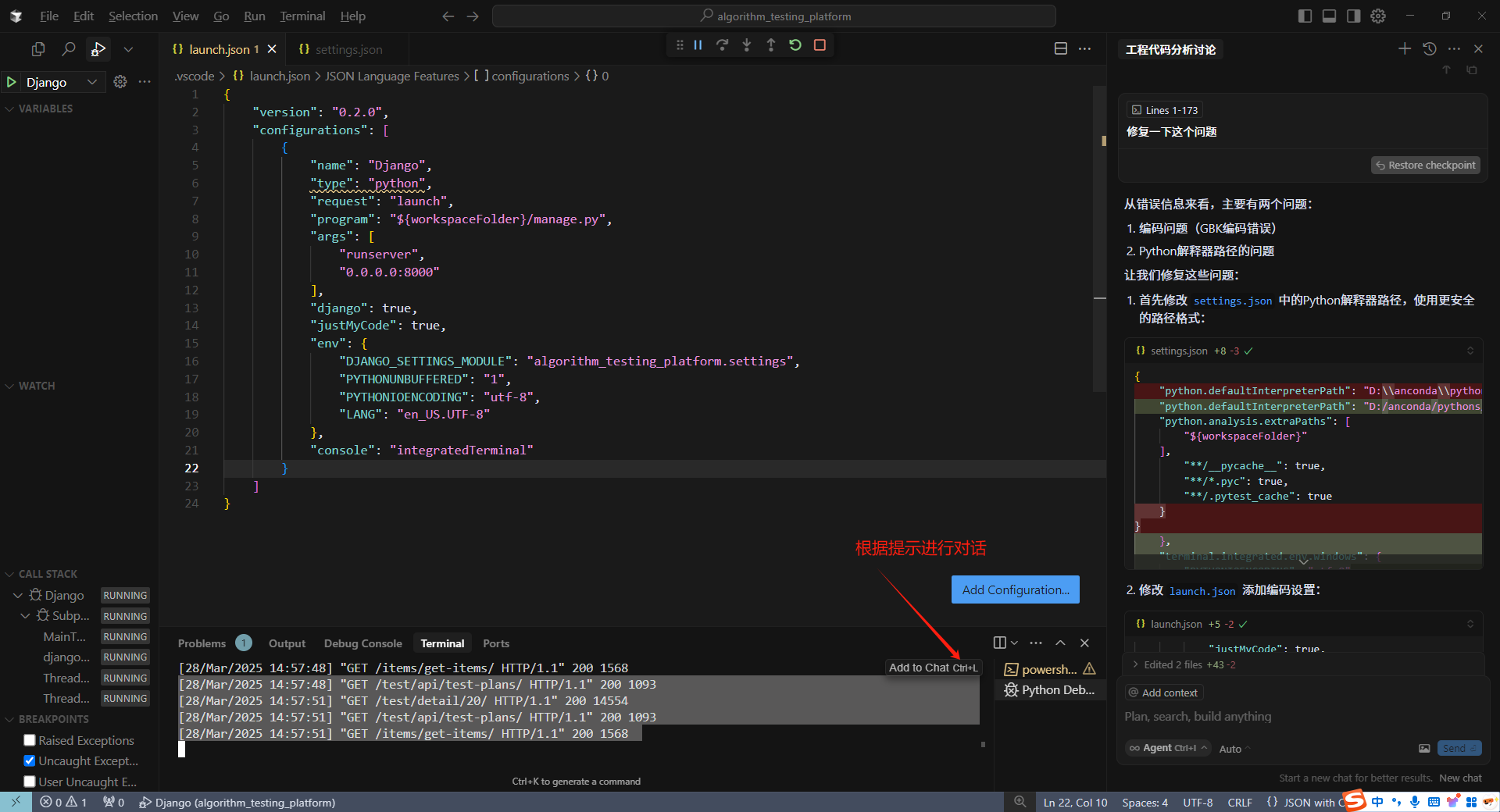This screenshot has height=812, width=1500.
Task: Switch to the Debug Console panel tab
Action: pos(362,643)
